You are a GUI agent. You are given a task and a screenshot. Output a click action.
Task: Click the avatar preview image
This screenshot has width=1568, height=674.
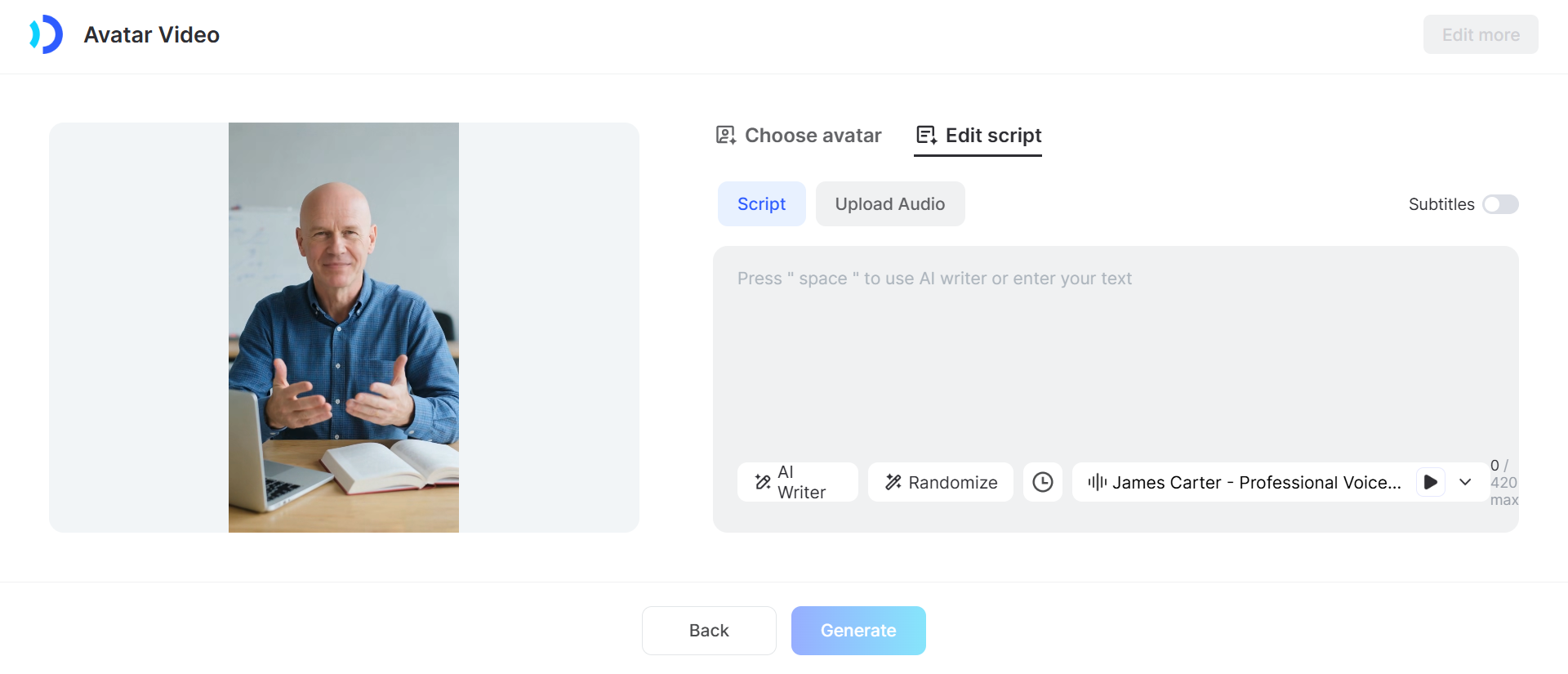pos(344,328)
